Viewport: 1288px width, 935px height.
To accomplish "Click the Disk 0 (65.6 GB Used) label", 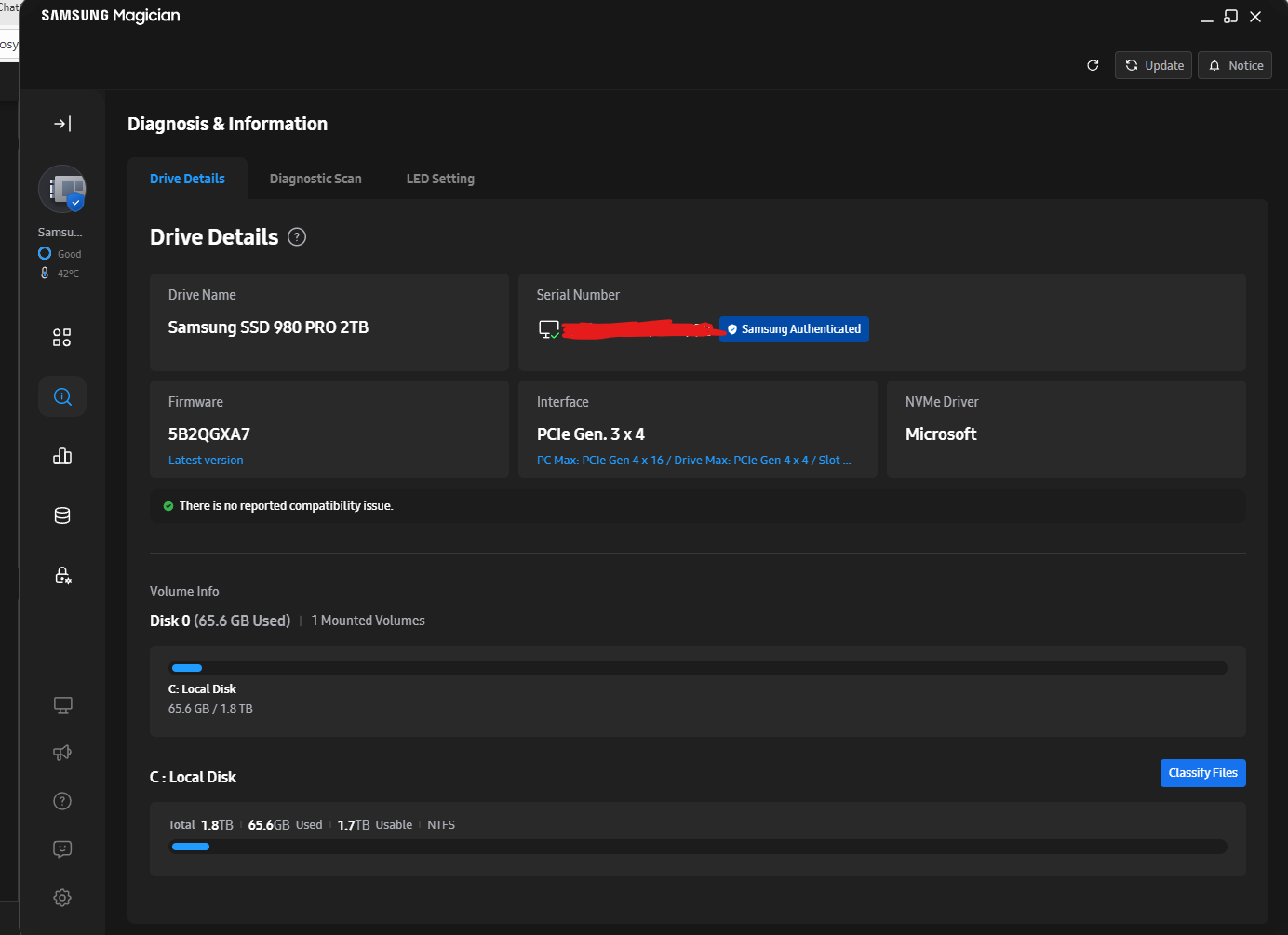I will pos(220,621).
